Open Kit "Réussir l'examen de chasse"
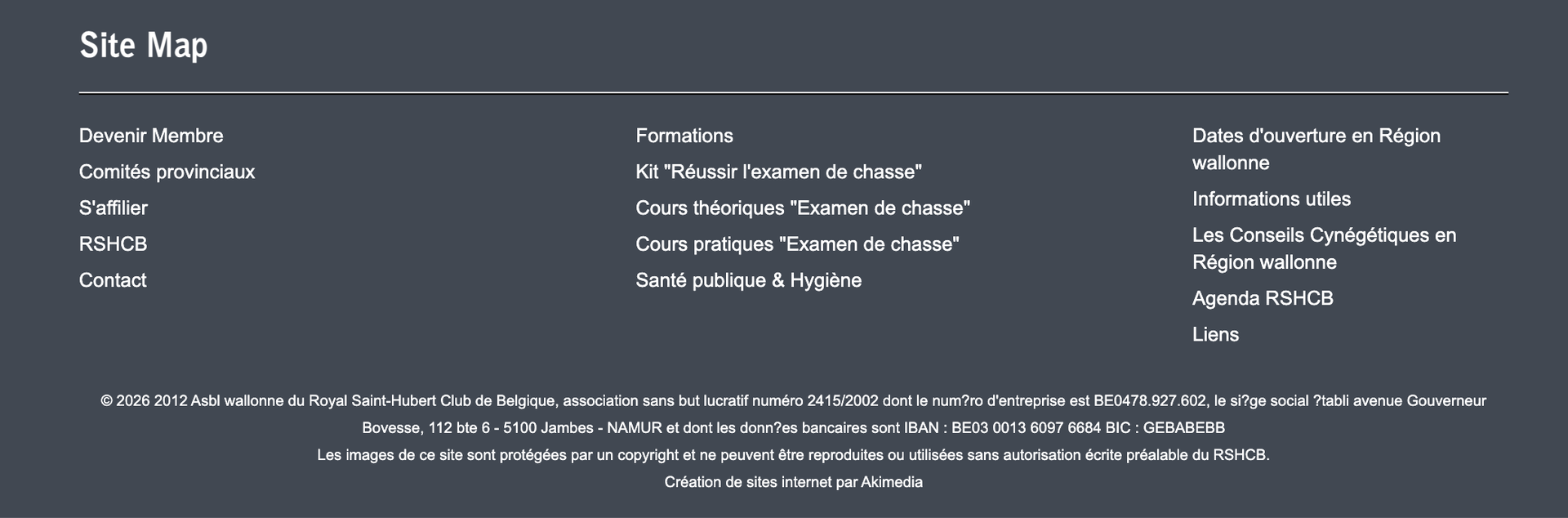 tap(779, 172)
